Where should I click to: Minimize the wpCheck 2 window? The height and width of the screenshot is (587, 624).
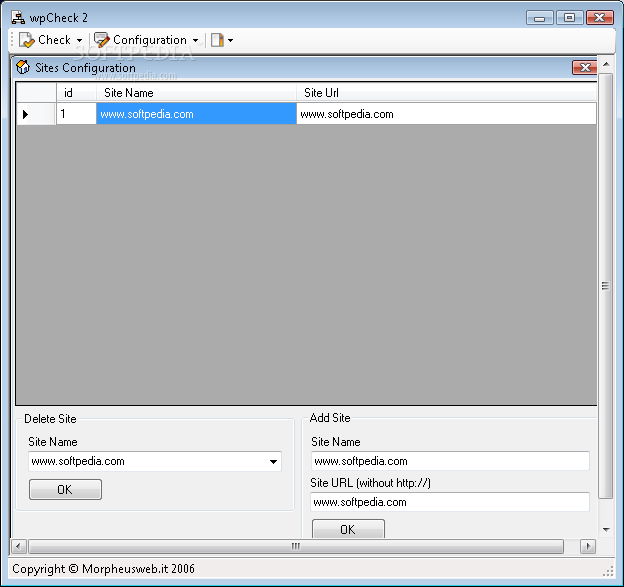[x=539, y=18]
